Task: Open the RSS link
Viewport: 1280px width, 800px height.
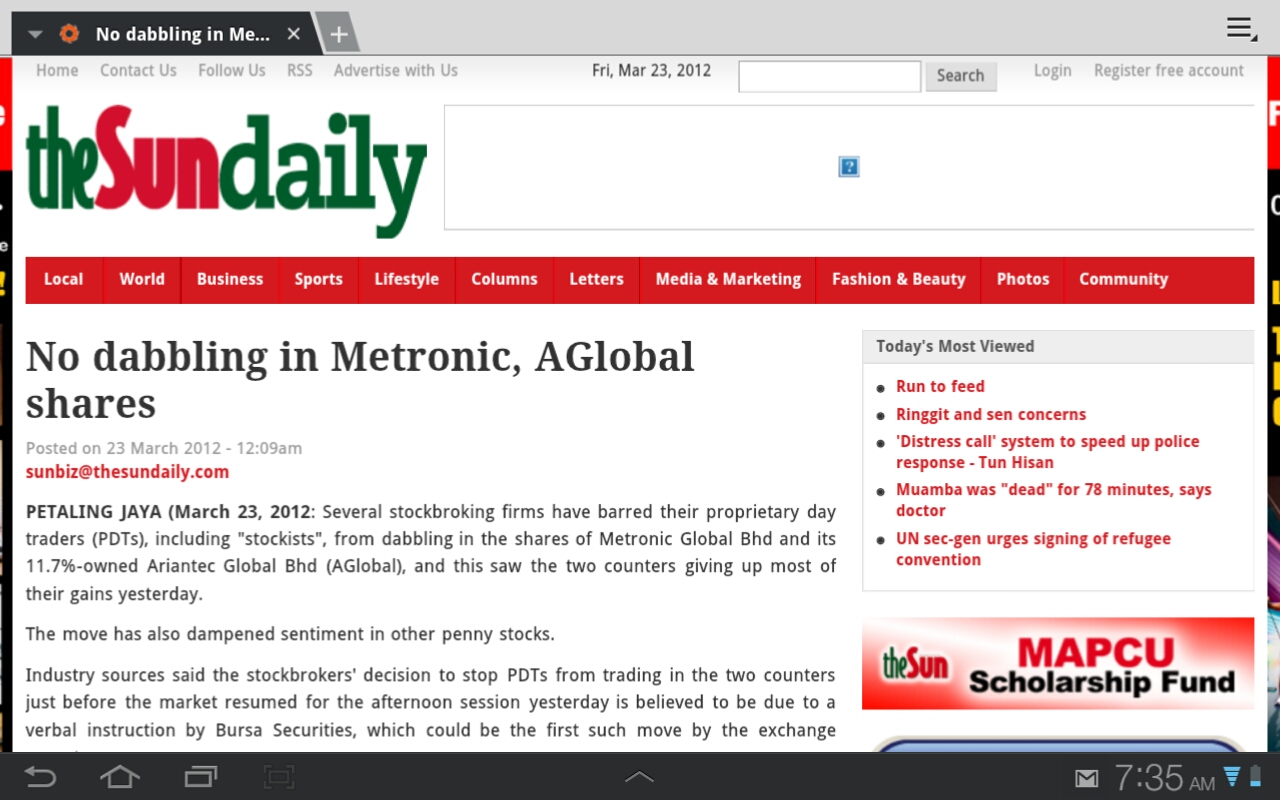Action: click(299, 70)
